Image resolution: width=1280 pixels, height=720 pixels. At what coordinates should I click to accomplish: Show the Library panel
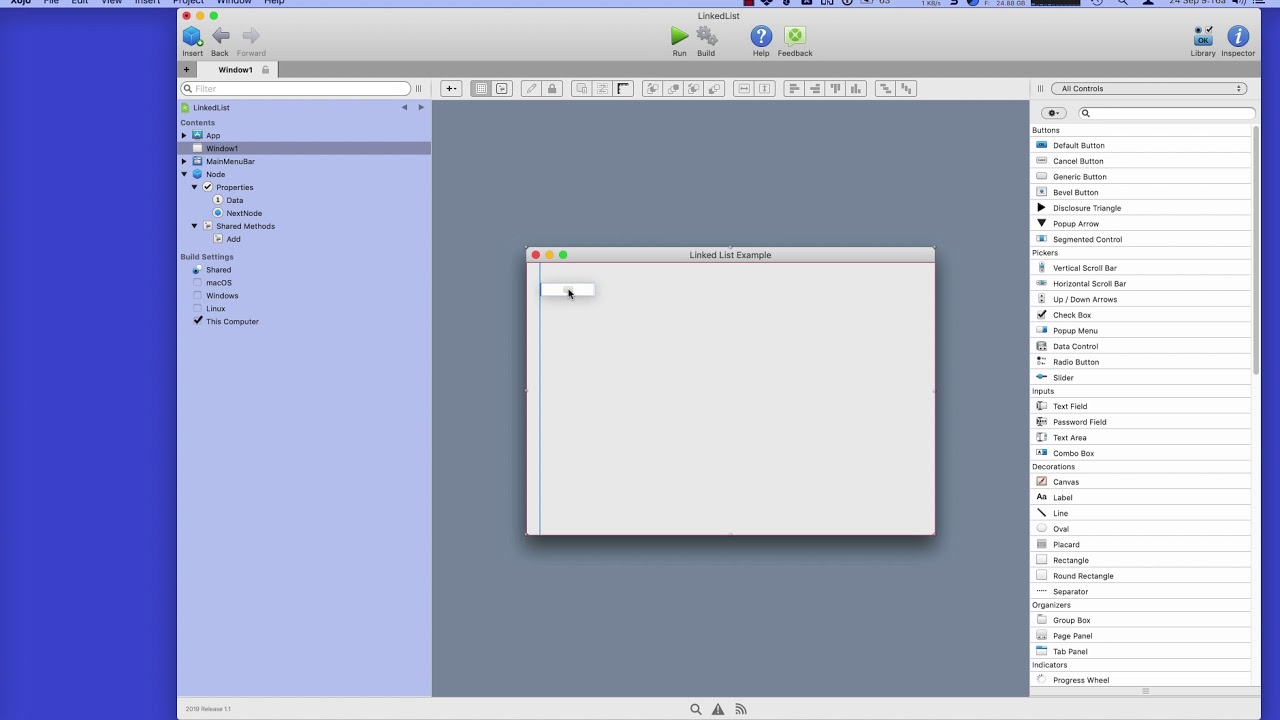[x=1203, y=37]
